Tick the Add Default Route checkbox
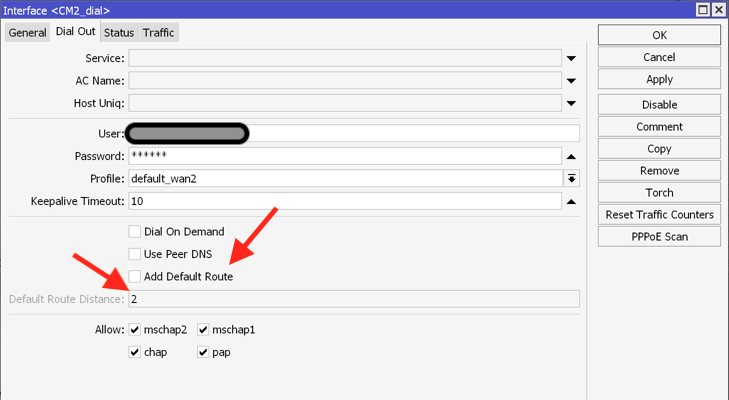Screen dimensions: 729x400 tap(135, 276)
